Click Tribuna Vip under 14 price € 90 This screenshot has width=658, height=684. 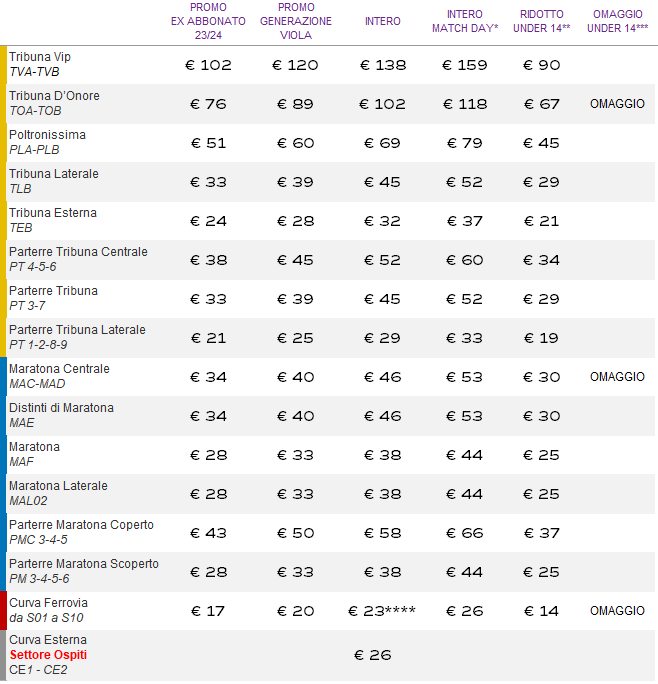coord(541,65)
